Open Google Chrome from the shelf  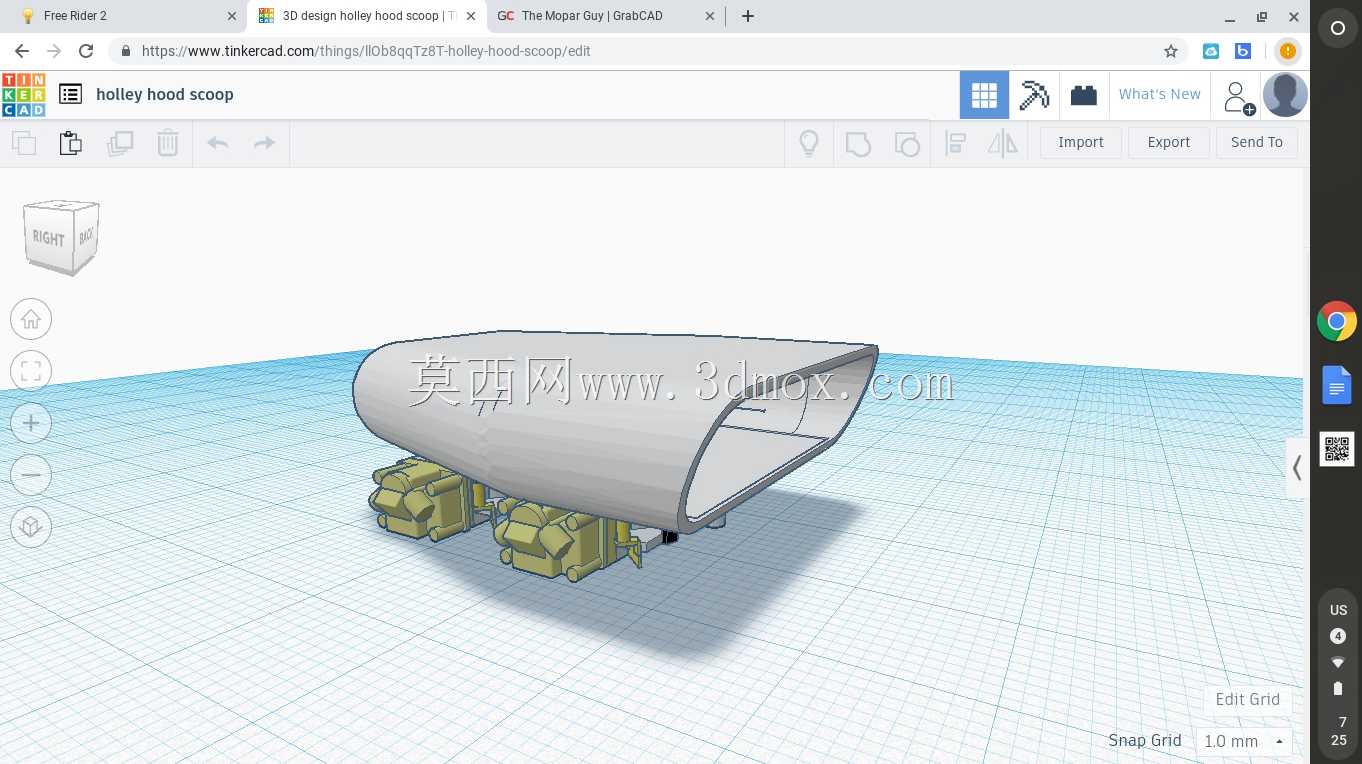[x=1337, y=322]
